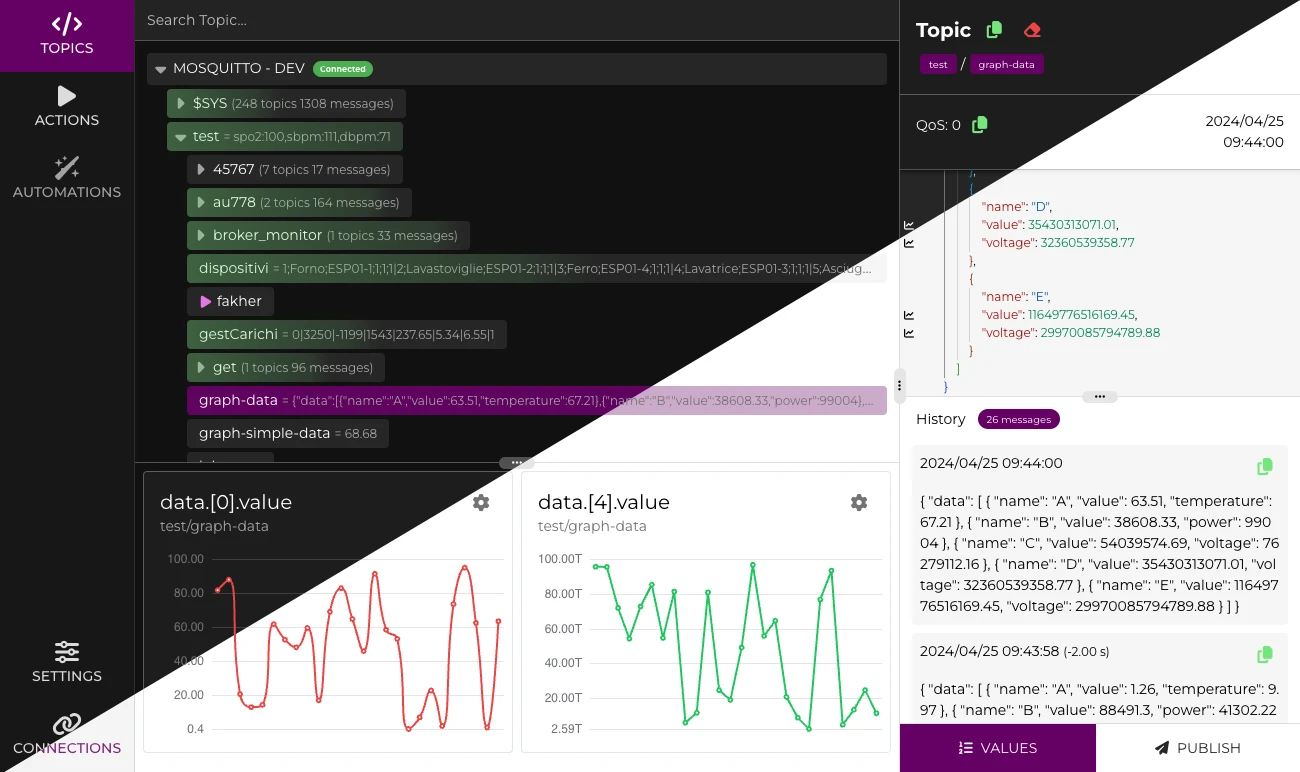Screen dimensions: 1300x772
Task: Click the Search Topic input field
Action: pos(517,20)
